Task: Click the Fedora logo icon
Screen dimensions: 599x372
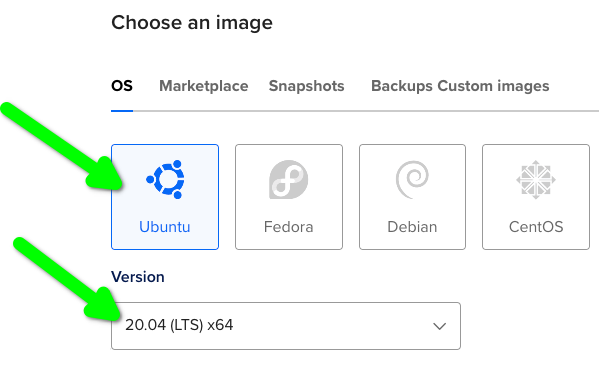Action: [x=289, y=180]
